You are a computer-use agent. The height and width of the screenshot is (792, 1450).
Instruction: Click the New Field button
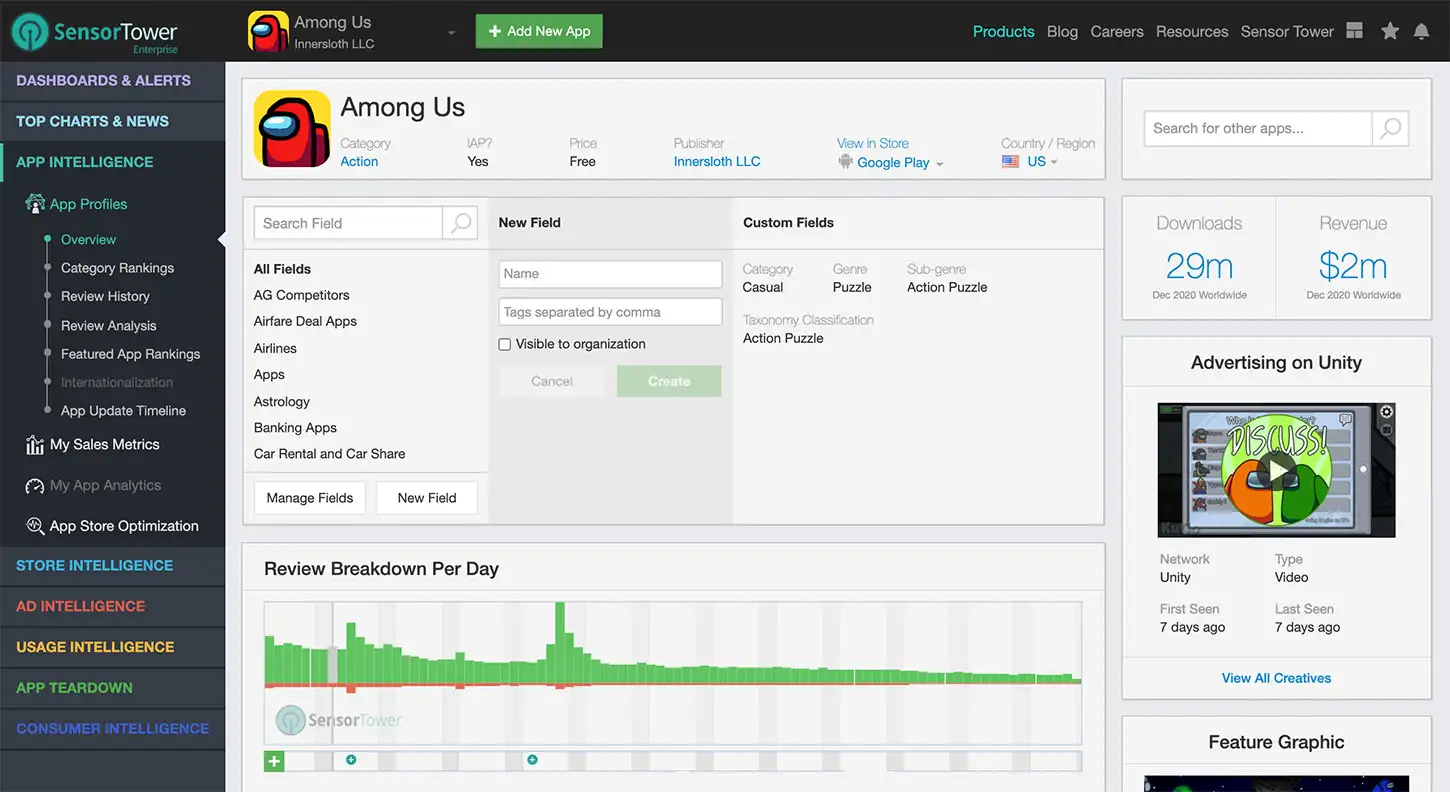pyautogui.click(x=427, y=497)
